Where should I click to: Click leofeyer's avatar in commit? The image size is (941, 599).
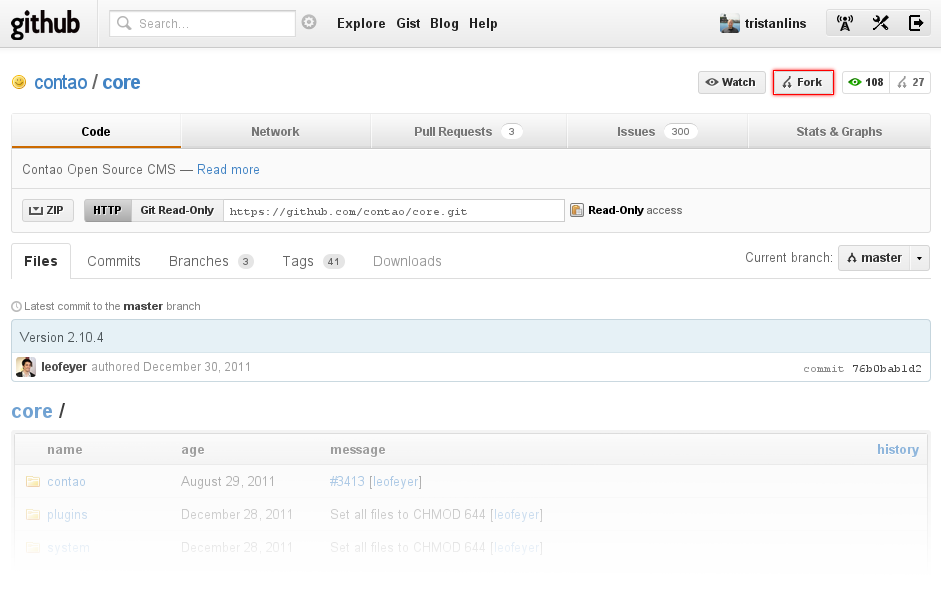(x=26, y=367)
